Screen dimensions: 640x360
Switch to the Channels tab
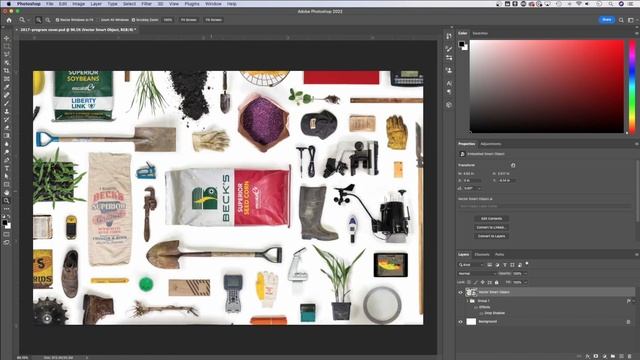(482, 255)
